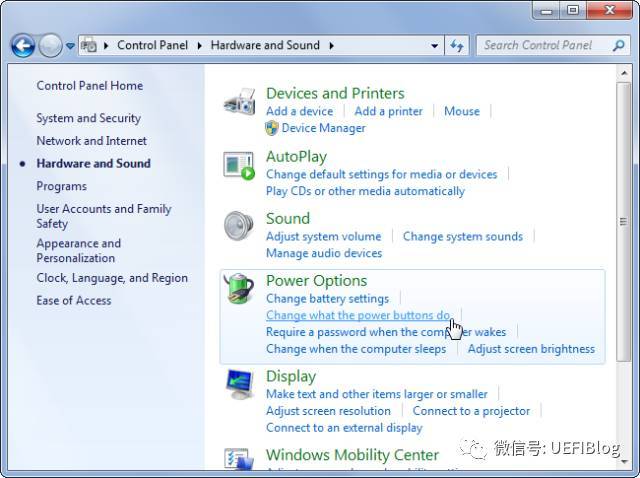Click the AutoPlay icon
The width and height of the screenshot is (640, 478).
[x=239, y=165]
